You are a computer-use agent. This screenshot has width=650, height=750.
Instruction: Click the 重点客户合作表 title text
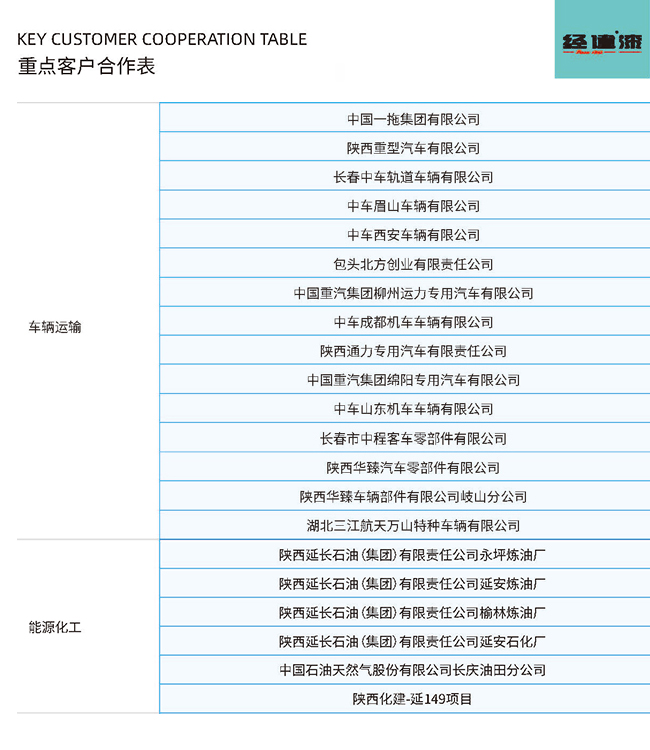click(87, 67)
